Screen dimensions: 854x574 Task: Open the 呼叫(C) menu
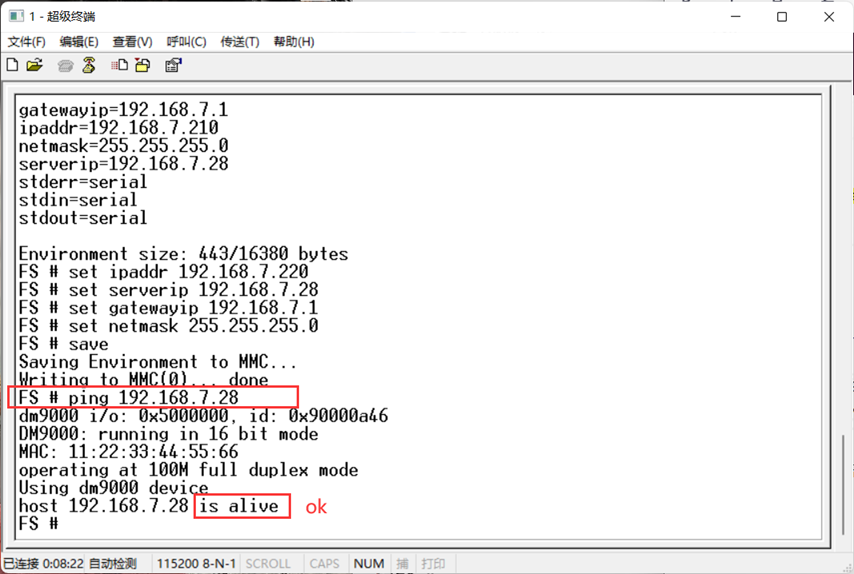coord(186,42)
